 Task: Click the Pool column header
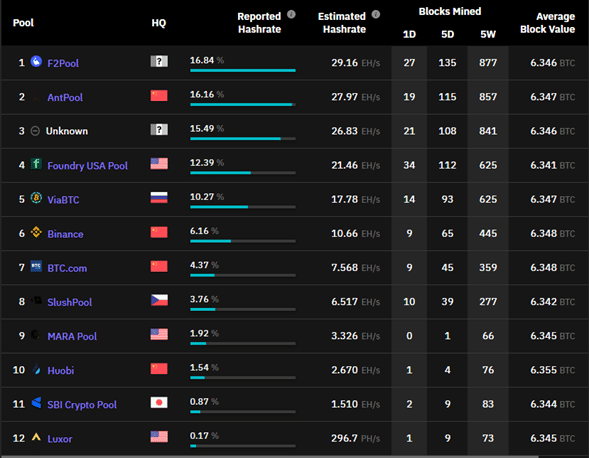(23, 23)
